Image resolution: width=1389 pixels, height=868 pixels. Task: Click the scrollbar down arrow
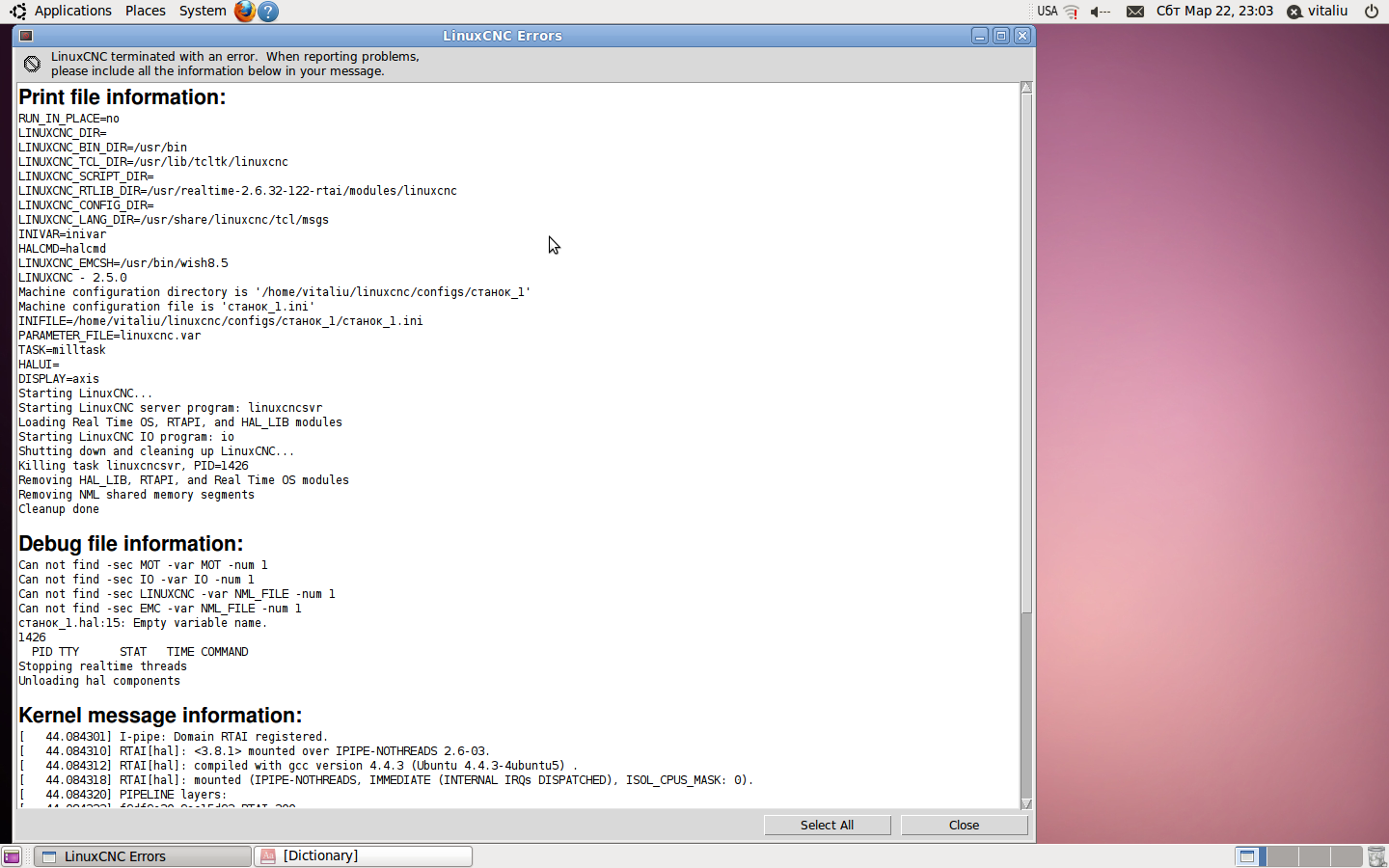click(1026, 803)
